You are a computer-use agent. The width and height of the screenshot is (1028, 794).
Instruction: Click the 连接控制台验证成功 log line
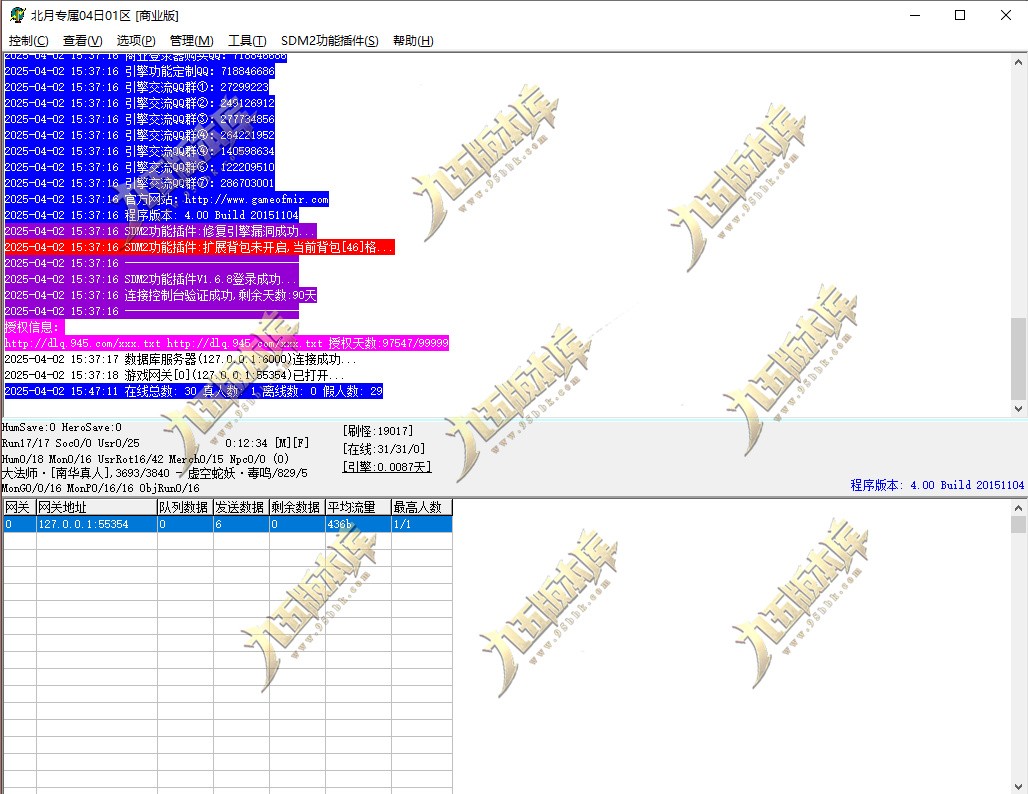(161, 295)
